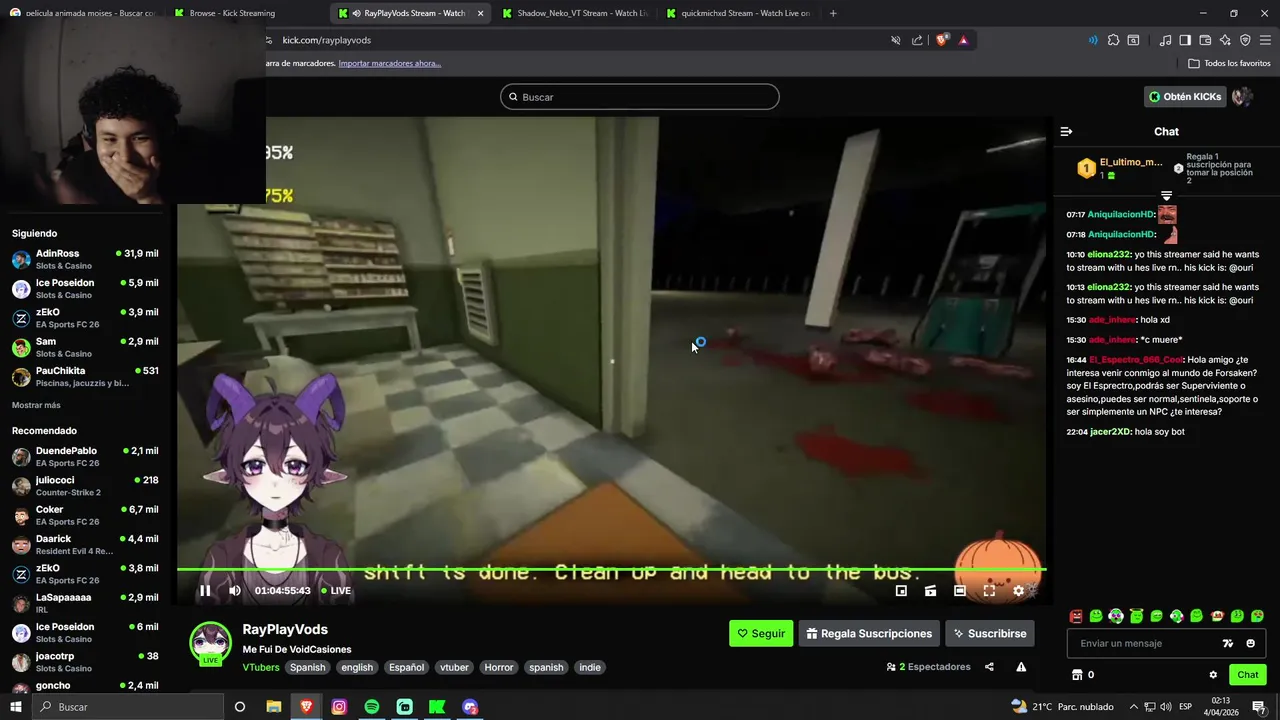Open AdinRoss channel in sidebar
Image resolution: width=1280 pixels, height=720 pixels.
pyautogui.click(x=85, y=260)
